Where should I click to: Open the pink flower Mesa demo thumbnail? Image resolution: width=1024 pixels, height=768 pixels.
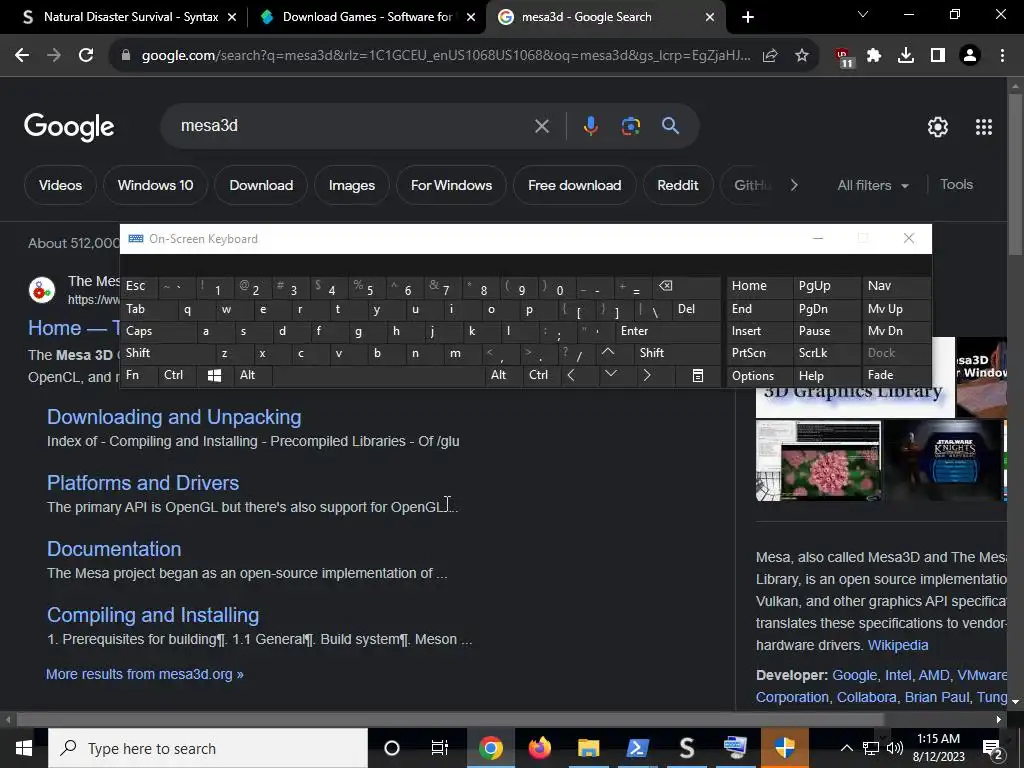818,461
